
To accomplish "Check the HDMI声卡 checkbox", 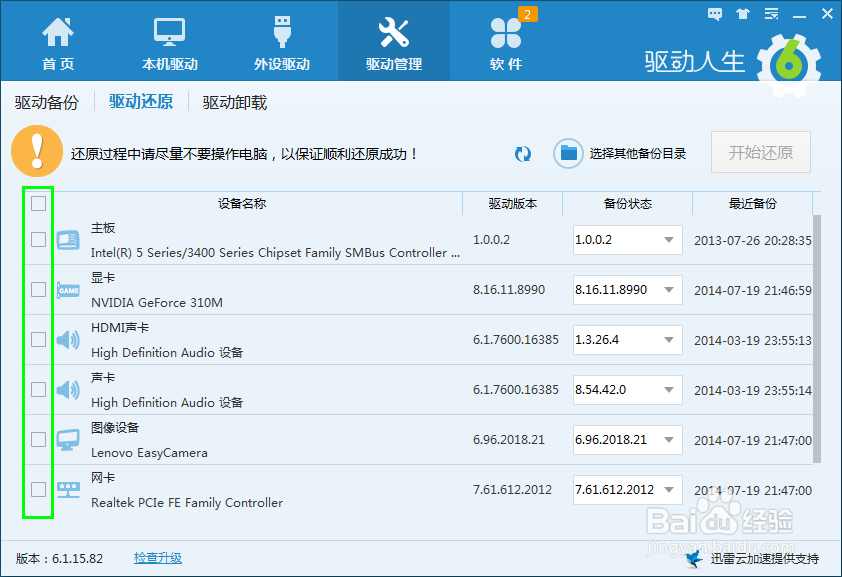I will tap(38, 339).
